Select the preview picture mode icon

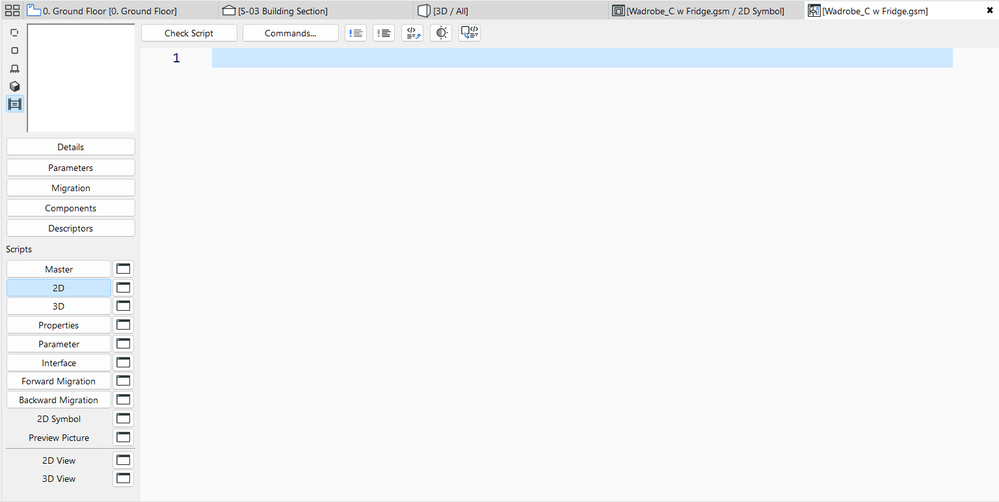15,104
